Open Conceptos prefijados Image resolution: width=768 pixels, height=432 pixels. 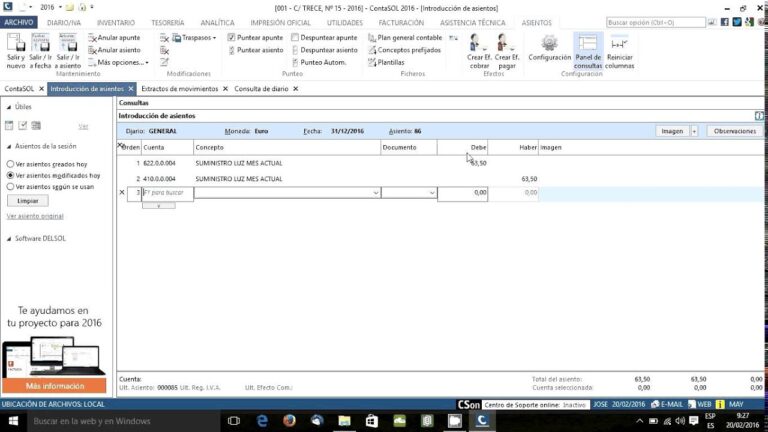coord(404,50)
